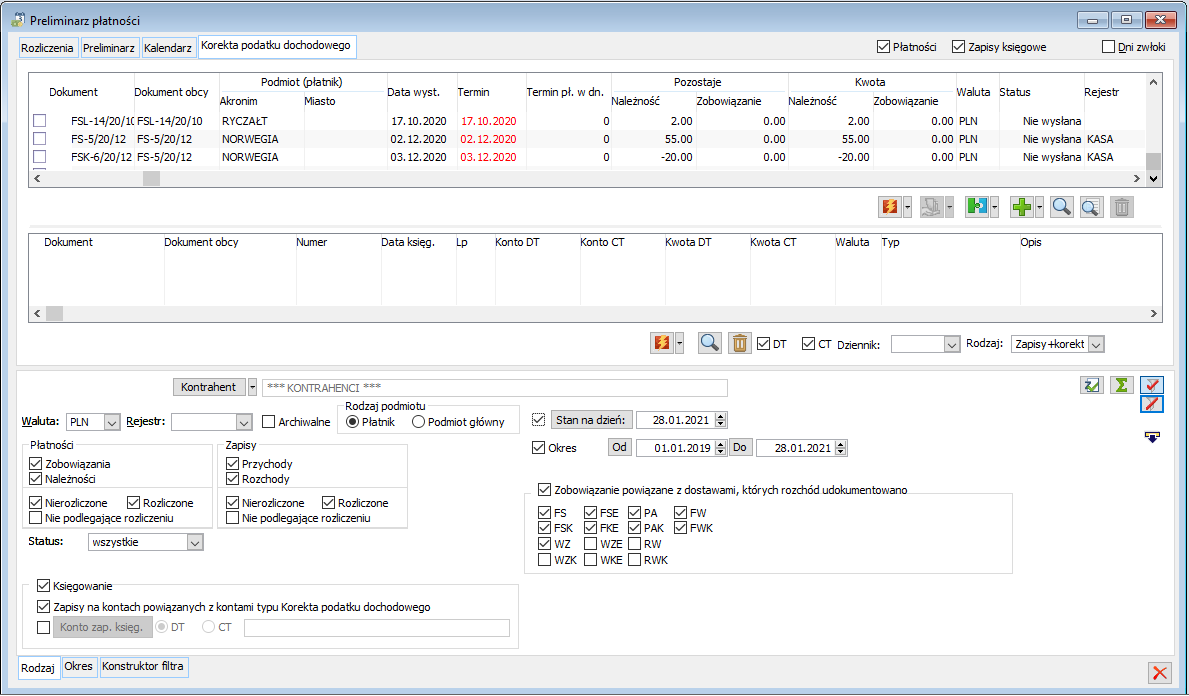Uncheck the Przychody checkbox
This screenshot has height=696, width=1189.
tap(233, 463)
